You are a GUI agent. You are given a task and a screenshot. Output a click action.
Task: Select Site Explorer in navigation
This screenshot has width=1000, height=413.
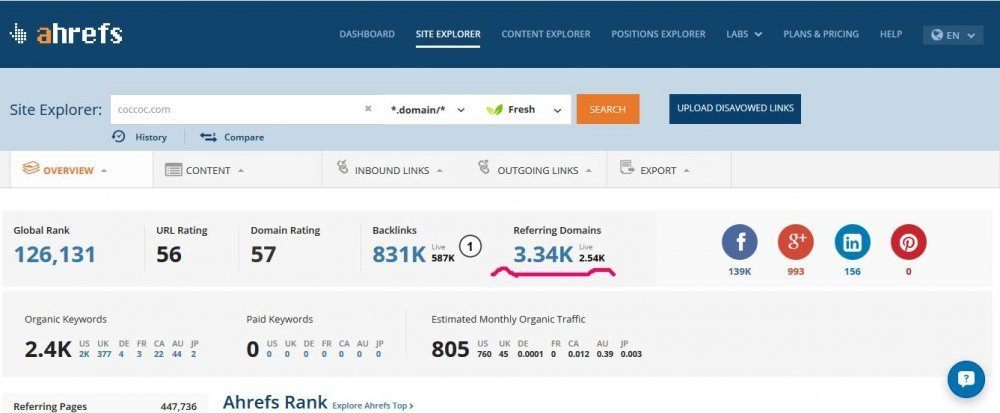[x=448, y=34]
